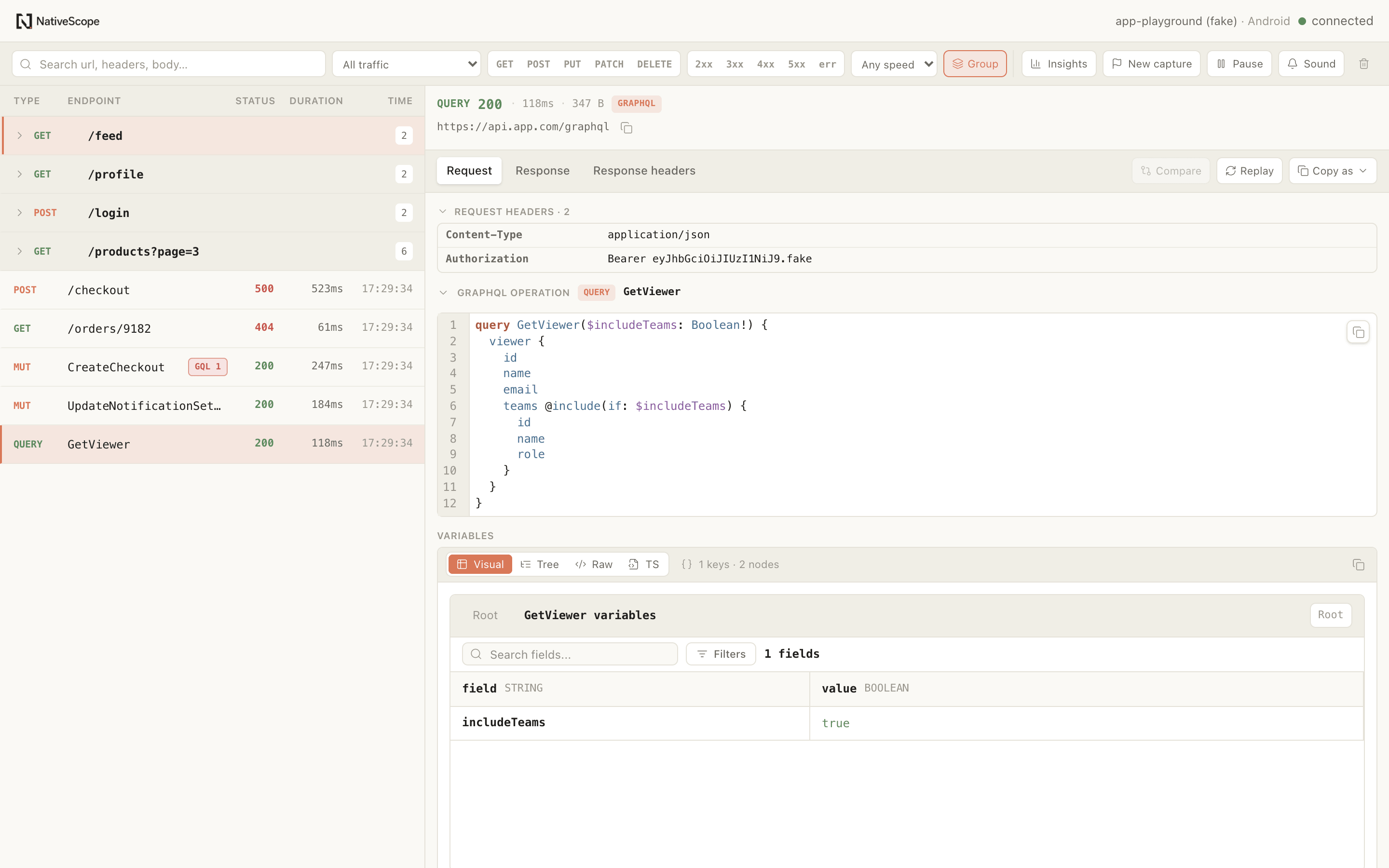The width and height of the screenshot is (1389, 868).
Task: Open the Any speed dropdown
Action: click(x=894, y=64)
